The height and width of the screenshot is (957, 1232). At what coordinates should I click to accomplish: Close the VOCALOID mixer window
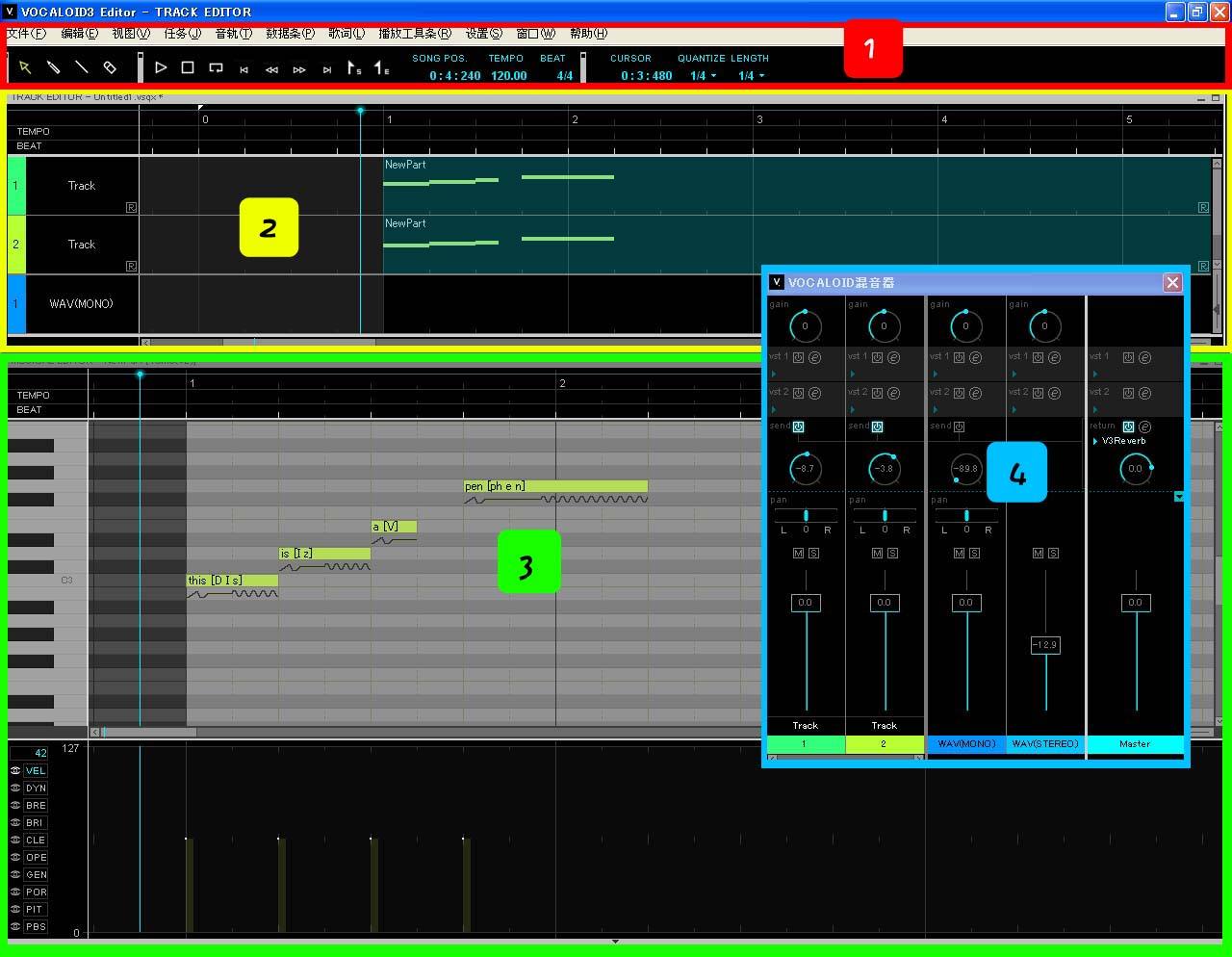pos(1172,282)
